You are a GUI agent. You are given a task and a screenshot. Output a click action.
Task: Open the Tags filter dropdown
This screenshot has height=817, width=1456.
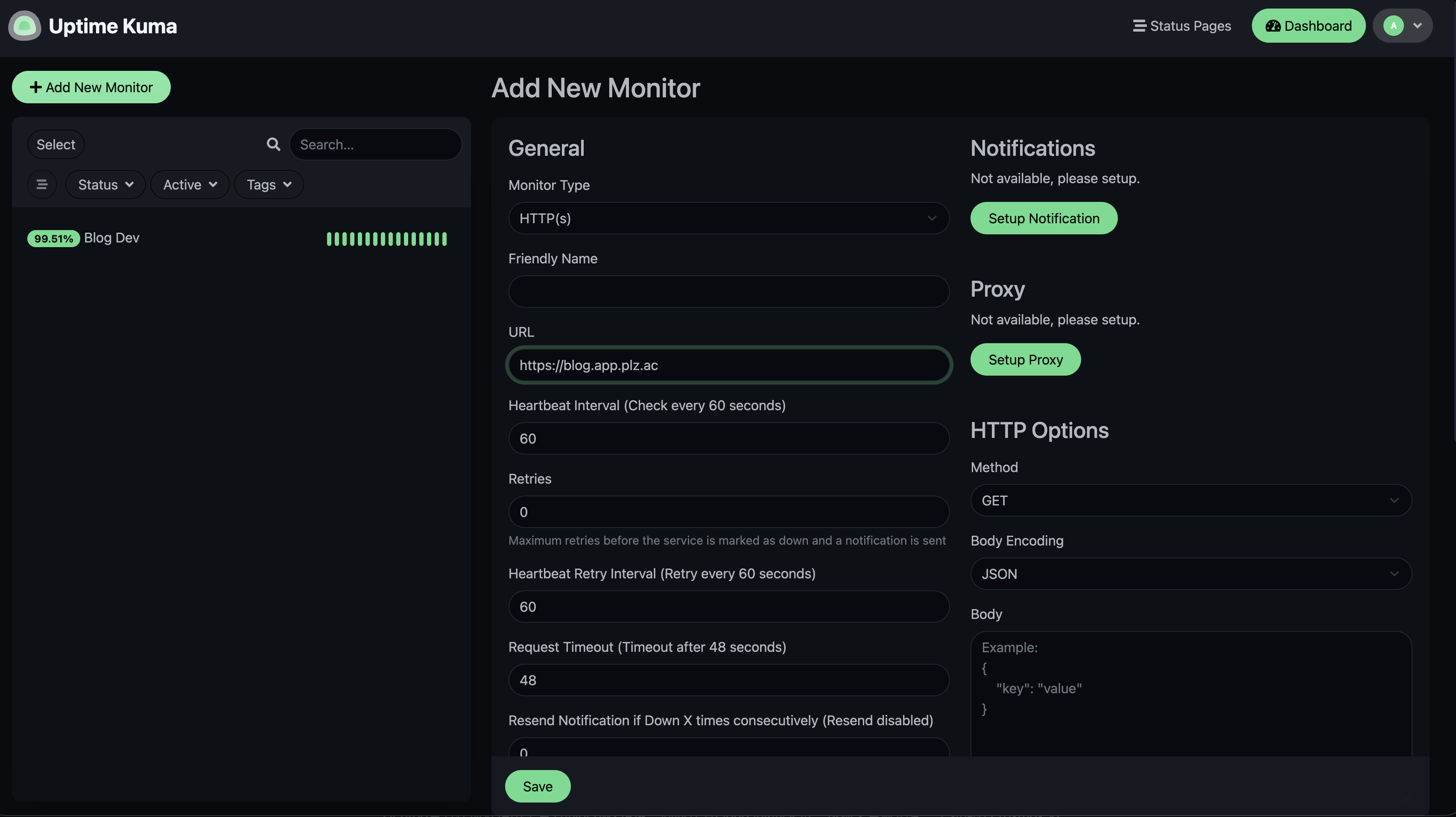[269, 185]
